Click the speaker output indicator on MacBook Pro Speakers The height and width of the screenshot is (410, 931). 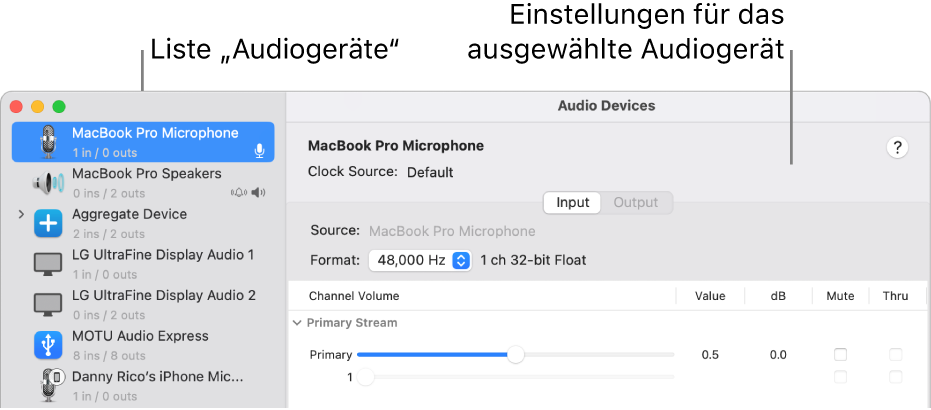[x=259, y=192]
